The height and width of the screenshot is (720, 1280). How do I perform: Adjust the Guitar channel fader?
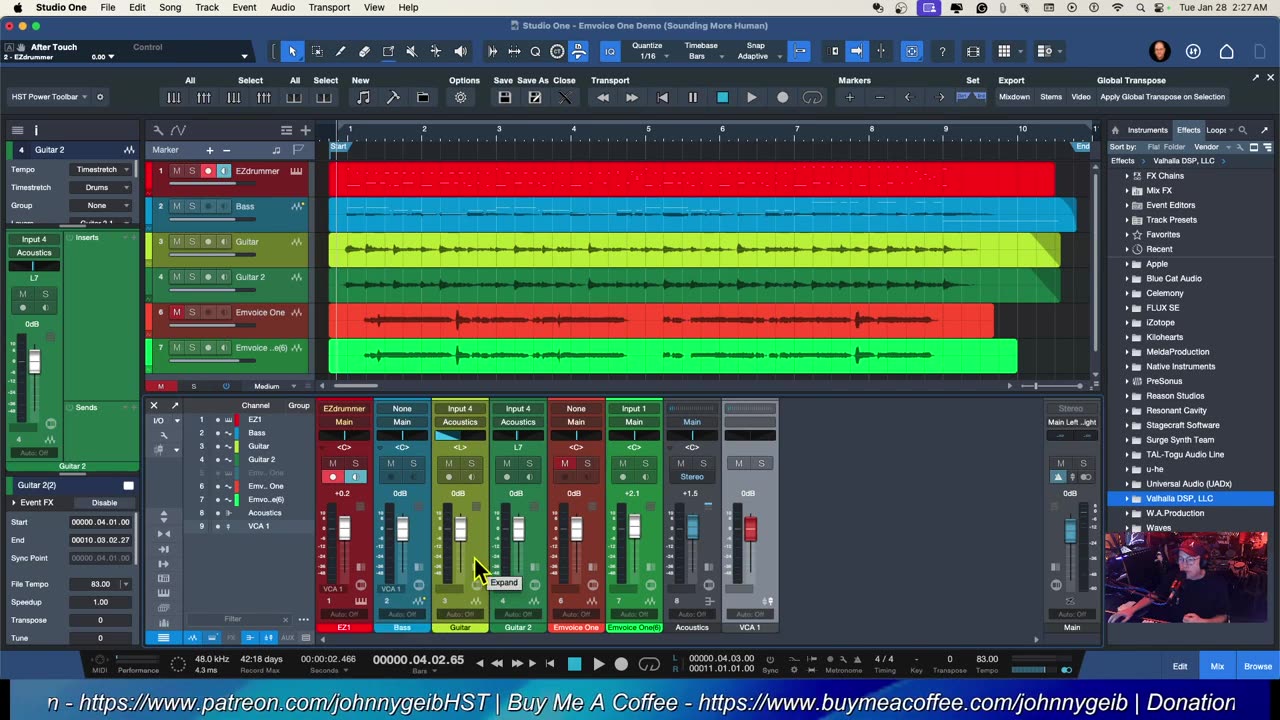point(460,529)
